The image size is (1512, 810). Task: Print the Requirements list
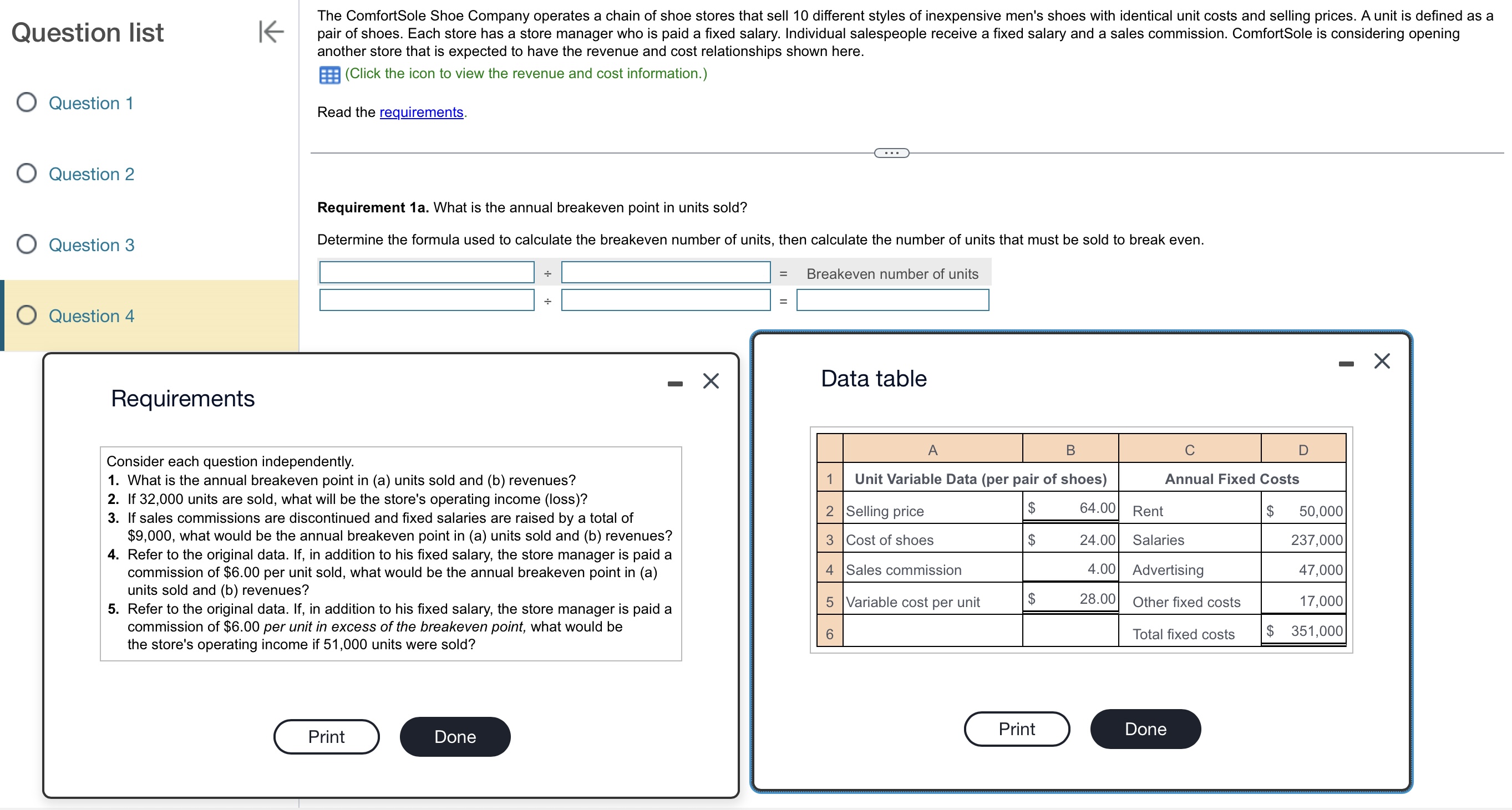pos(326,737)
